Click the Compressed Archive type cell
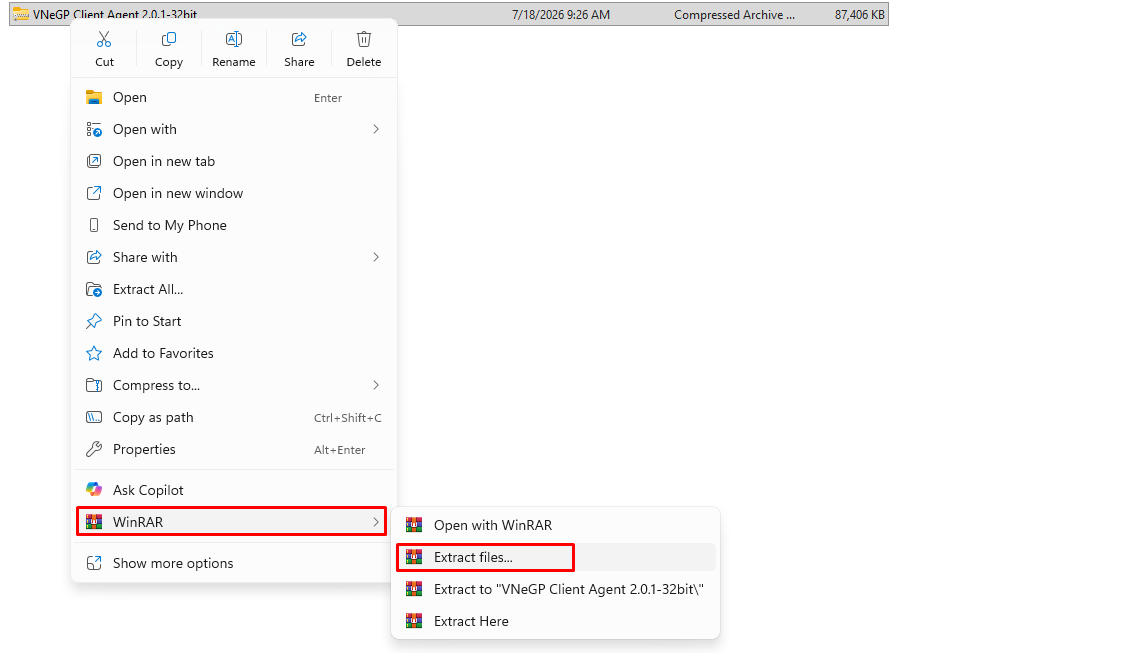Image resolution: width=1146 pixels, height=653 pixels. click(x=734, y=15)
